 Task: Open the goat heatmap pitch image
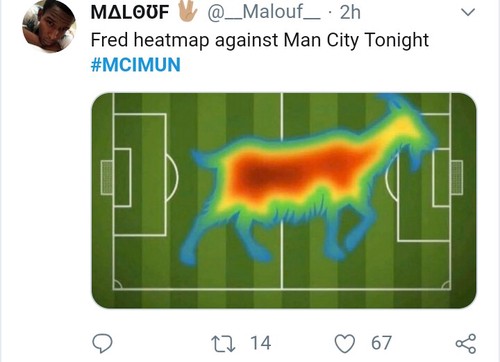[284, 200]
